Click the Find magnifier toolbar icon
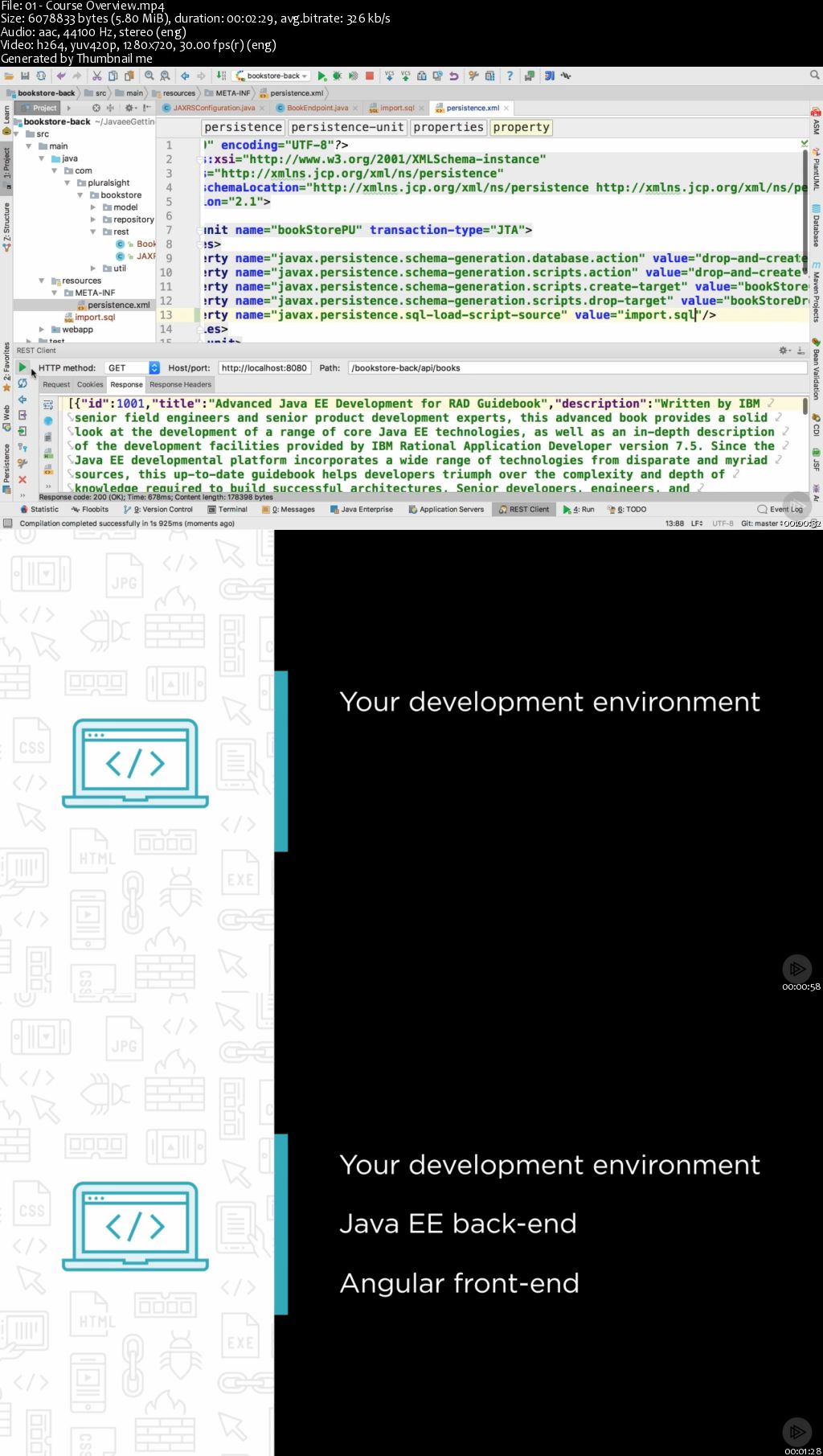The height and width of the screenshot is (1456, 823). click(149, 76)
